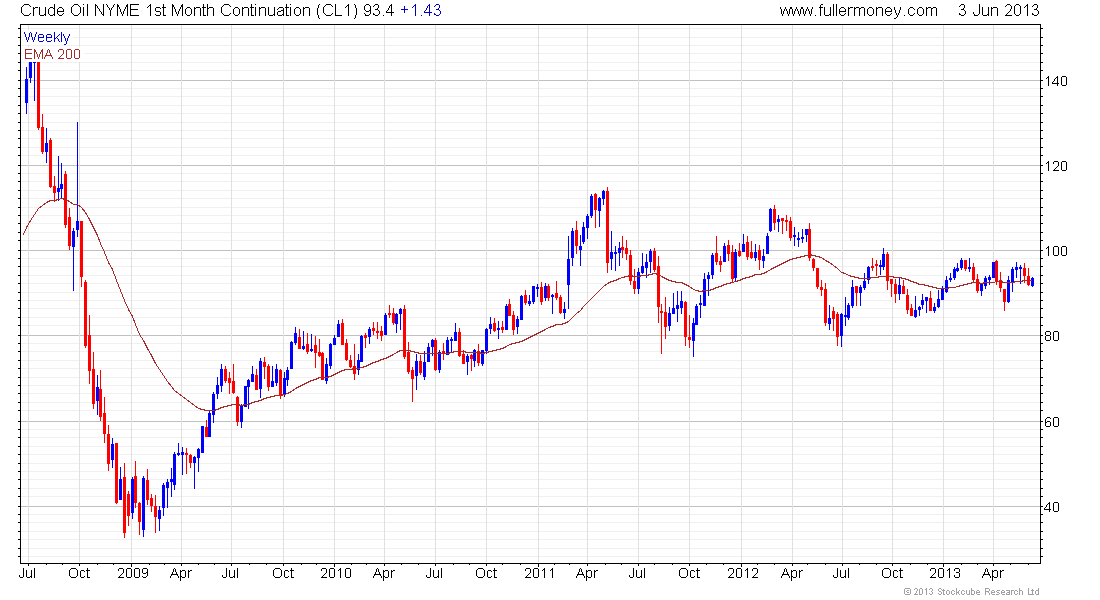Screen dimensions: 1100x600
Task: Select the 'EMA 200' indicator label
Action: [x=53, y=55]
